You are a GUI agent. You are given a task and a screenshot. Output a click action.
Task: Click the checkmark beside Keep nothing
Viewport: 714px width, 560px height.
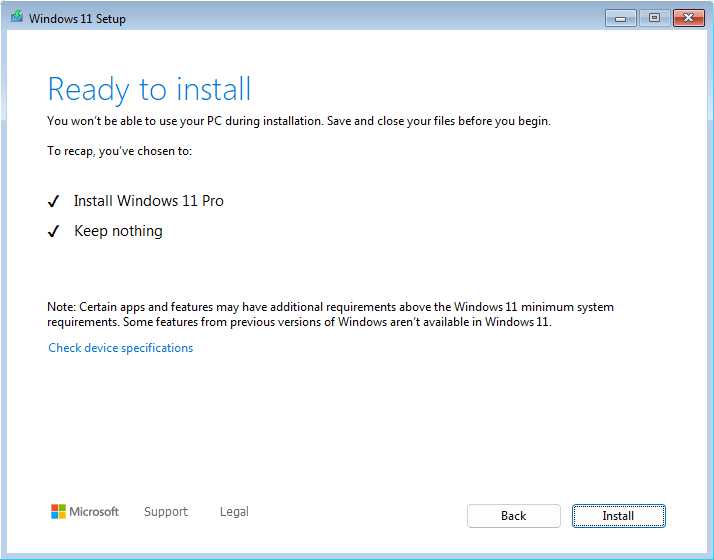coord(54,231)
